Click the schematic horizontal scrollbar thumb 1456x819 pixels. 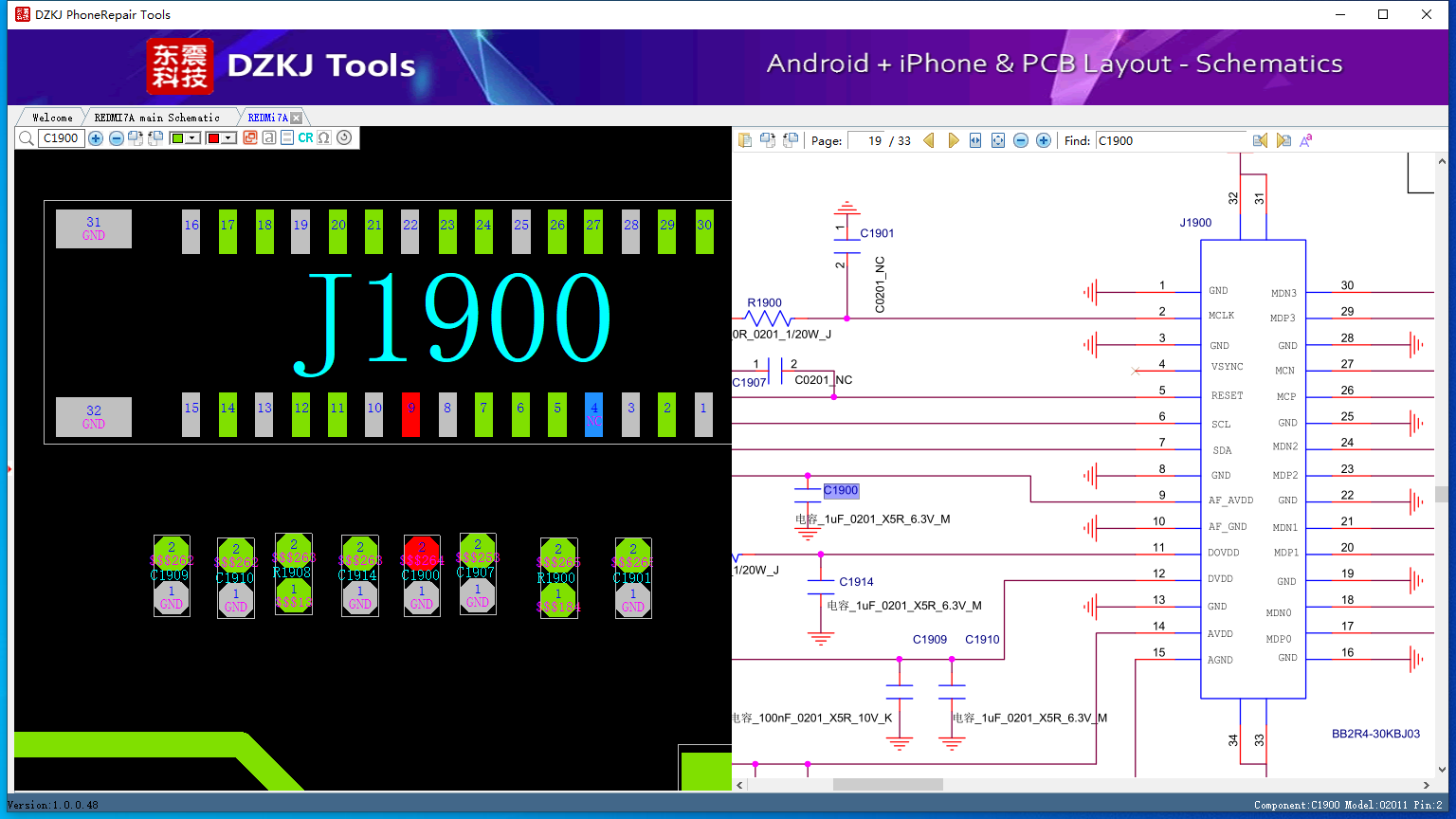click(887, 785)
